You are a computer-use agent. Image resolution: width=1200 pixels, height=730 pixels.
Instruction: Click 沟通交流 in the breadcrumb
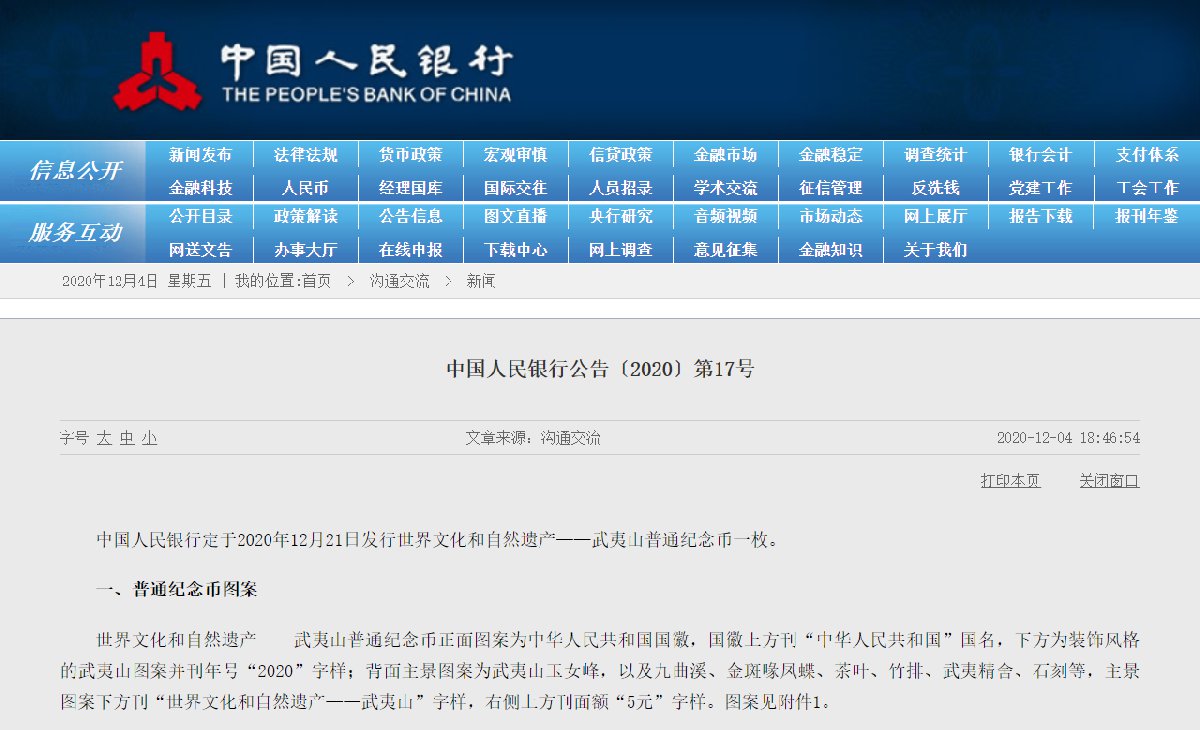tap(399, 282)
